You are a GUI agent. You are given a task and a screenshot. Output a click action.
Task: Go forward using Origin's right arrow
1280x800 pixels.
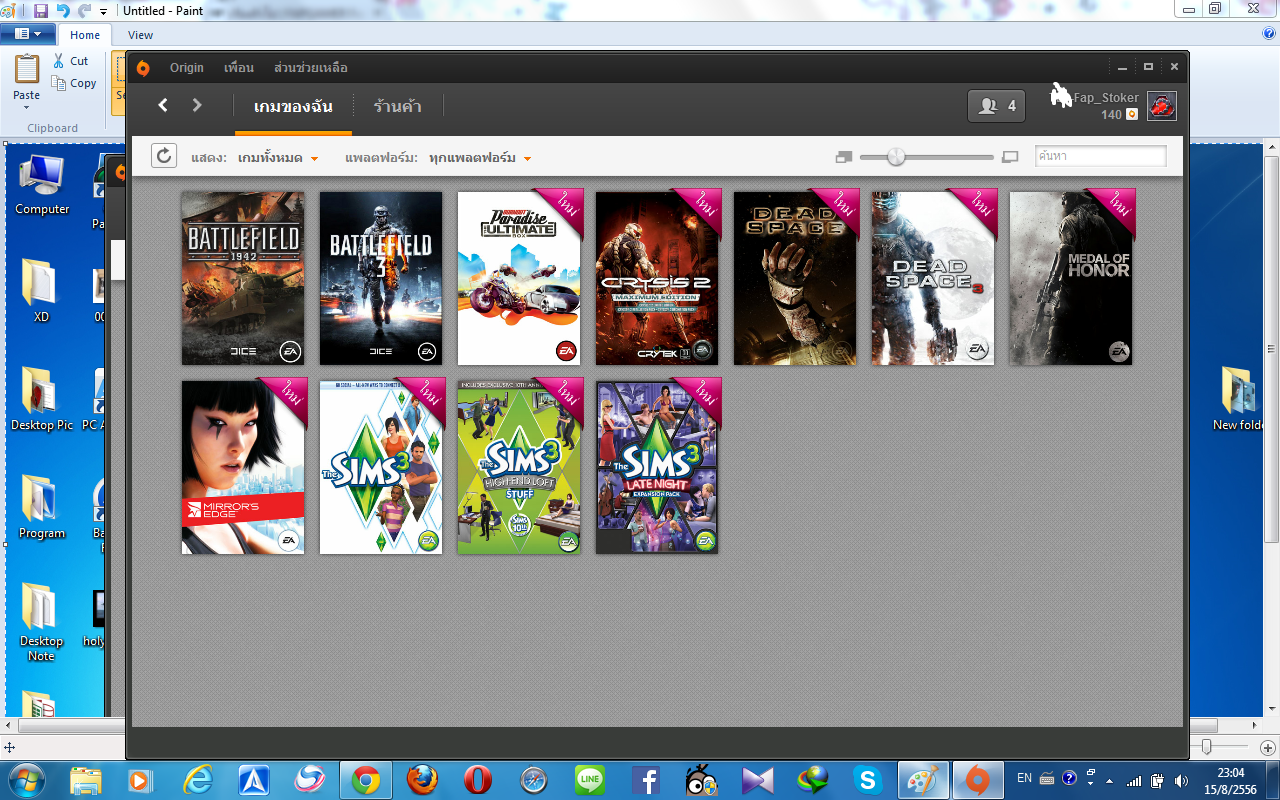[197, 105]
